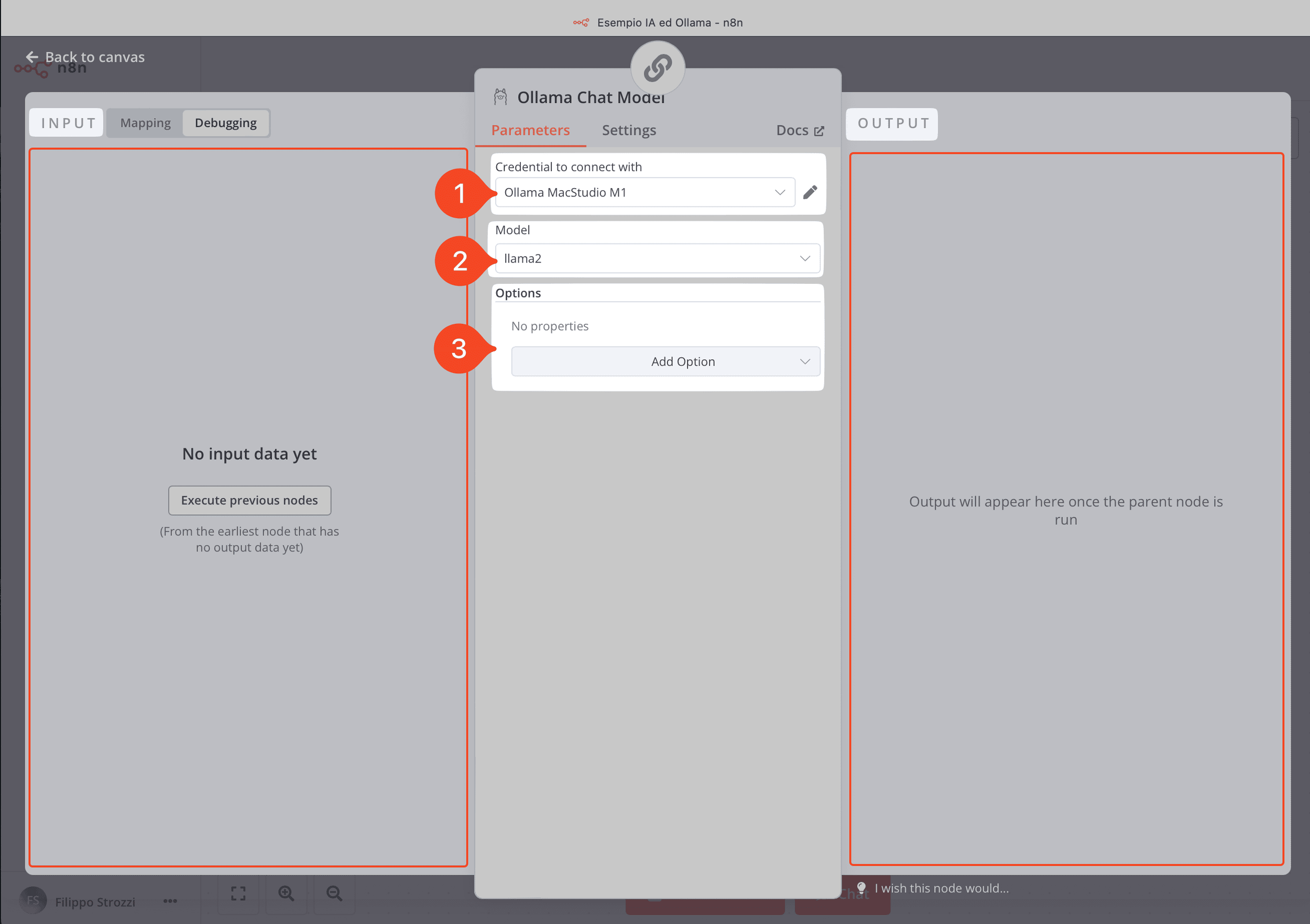The width and height of the screenshot is (1310, 924).
Task: Switch to the Settings tab
Action: click(629, 130)
